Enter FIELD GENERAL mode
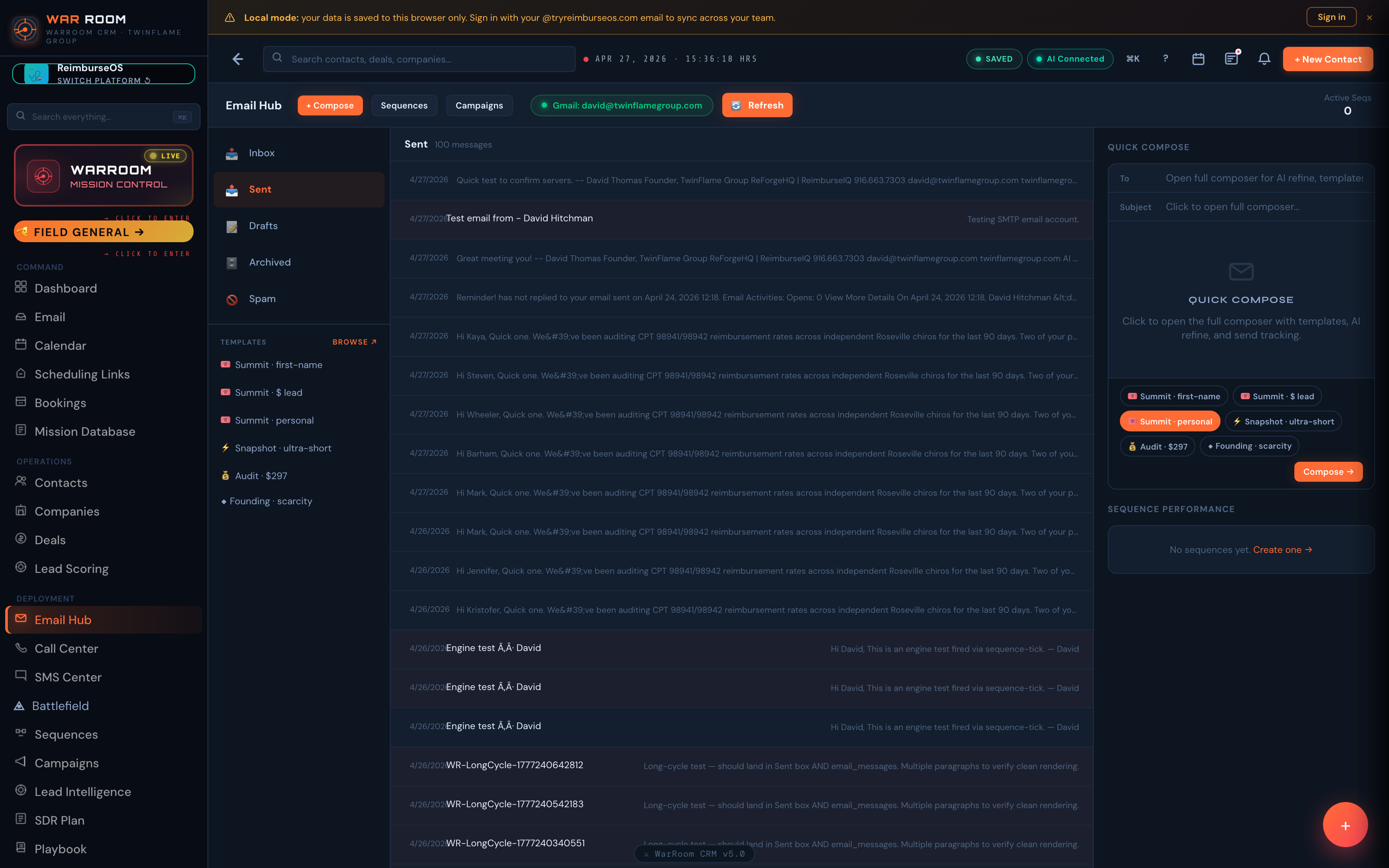 click(x=103, y=232)
